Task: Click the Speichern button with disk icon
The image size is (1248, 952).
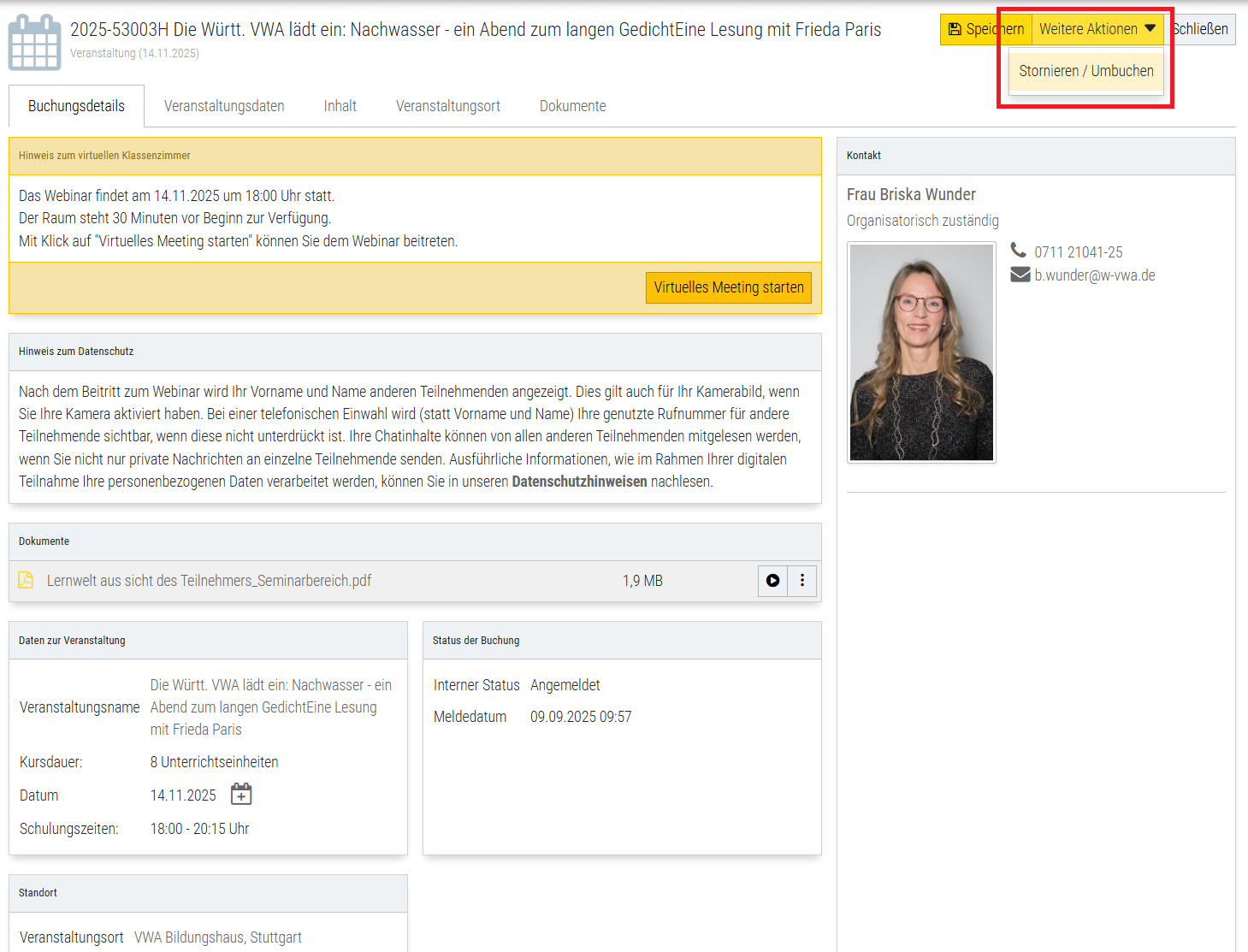Action: pos(985,29)
